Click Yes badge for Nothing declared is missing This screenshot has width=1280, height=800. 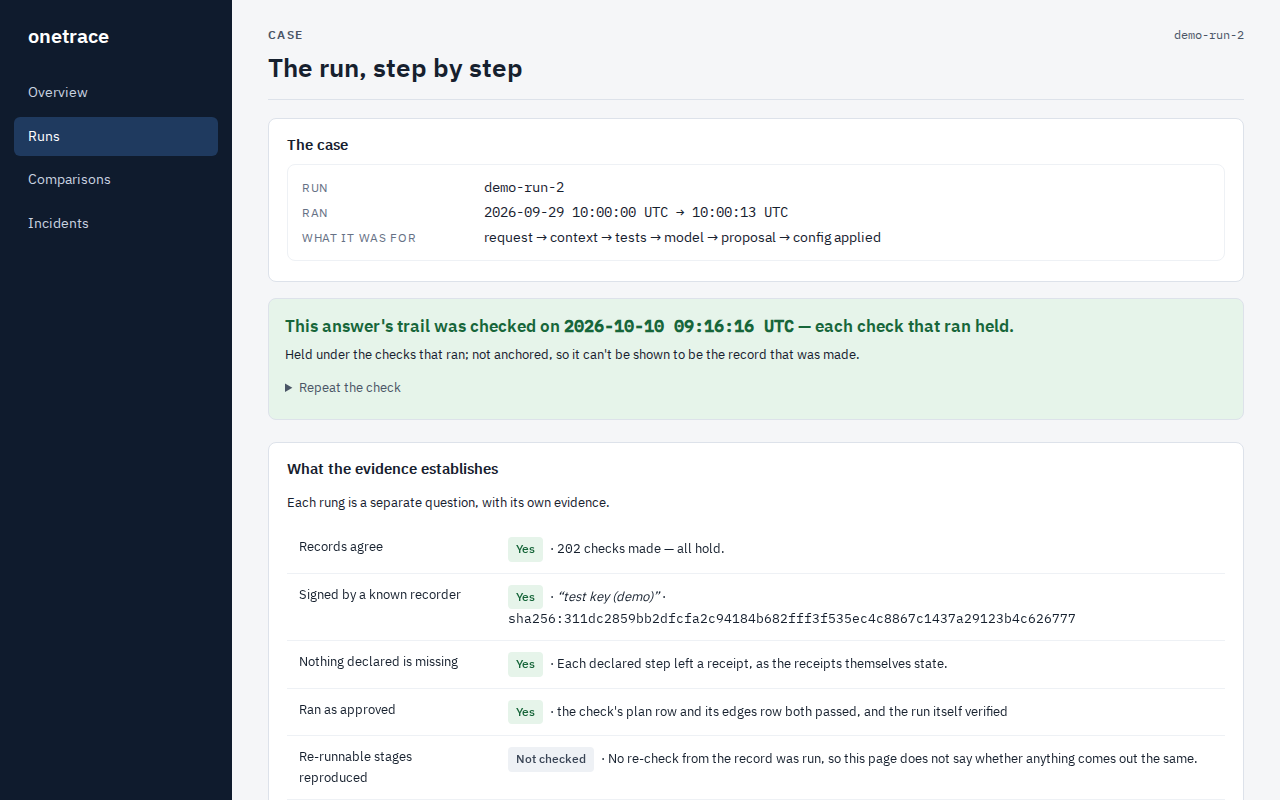click(x=525, y=664)
